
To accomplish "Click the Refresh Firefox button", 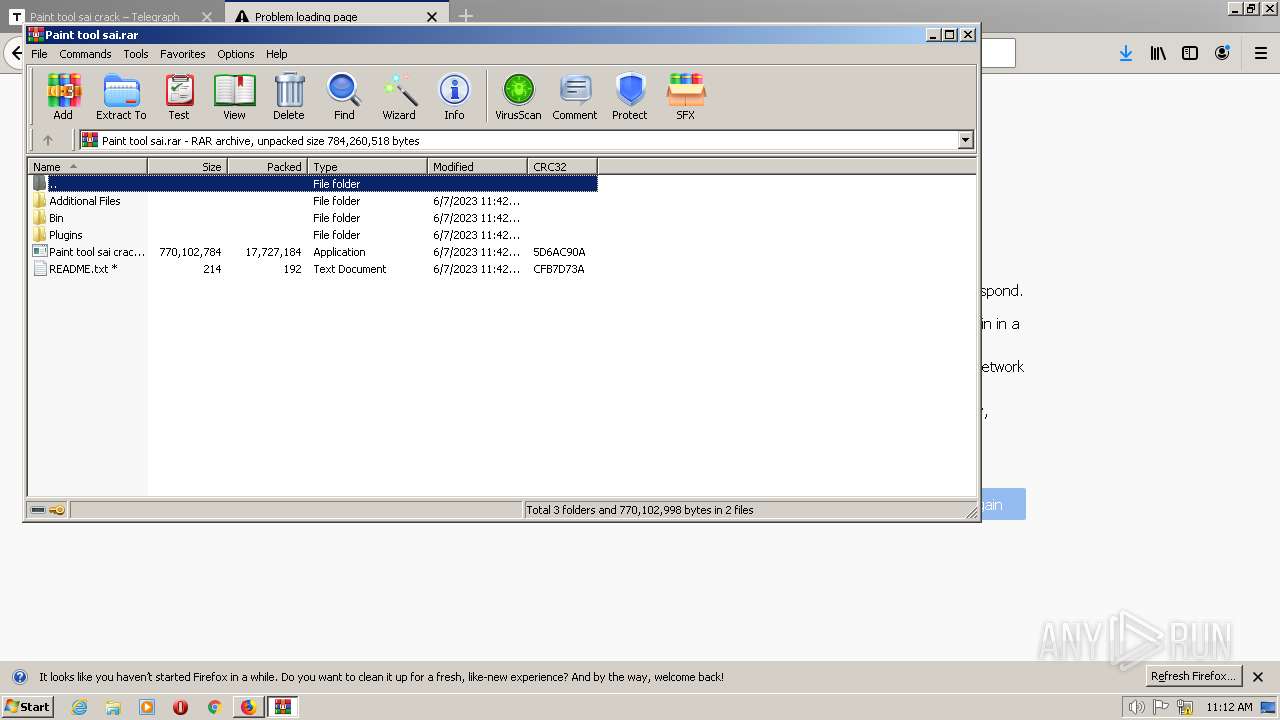I will click(1195, 676).
